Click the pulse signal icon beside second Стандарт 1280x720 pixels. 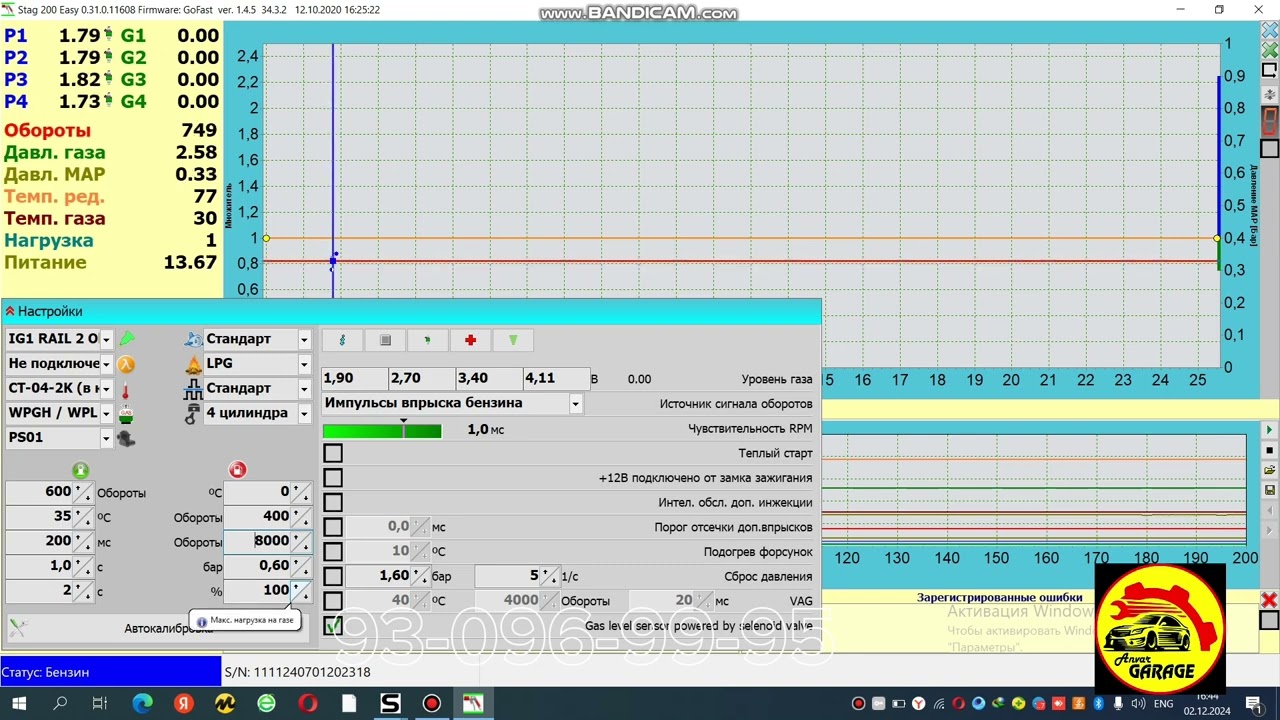coord(193,388)
